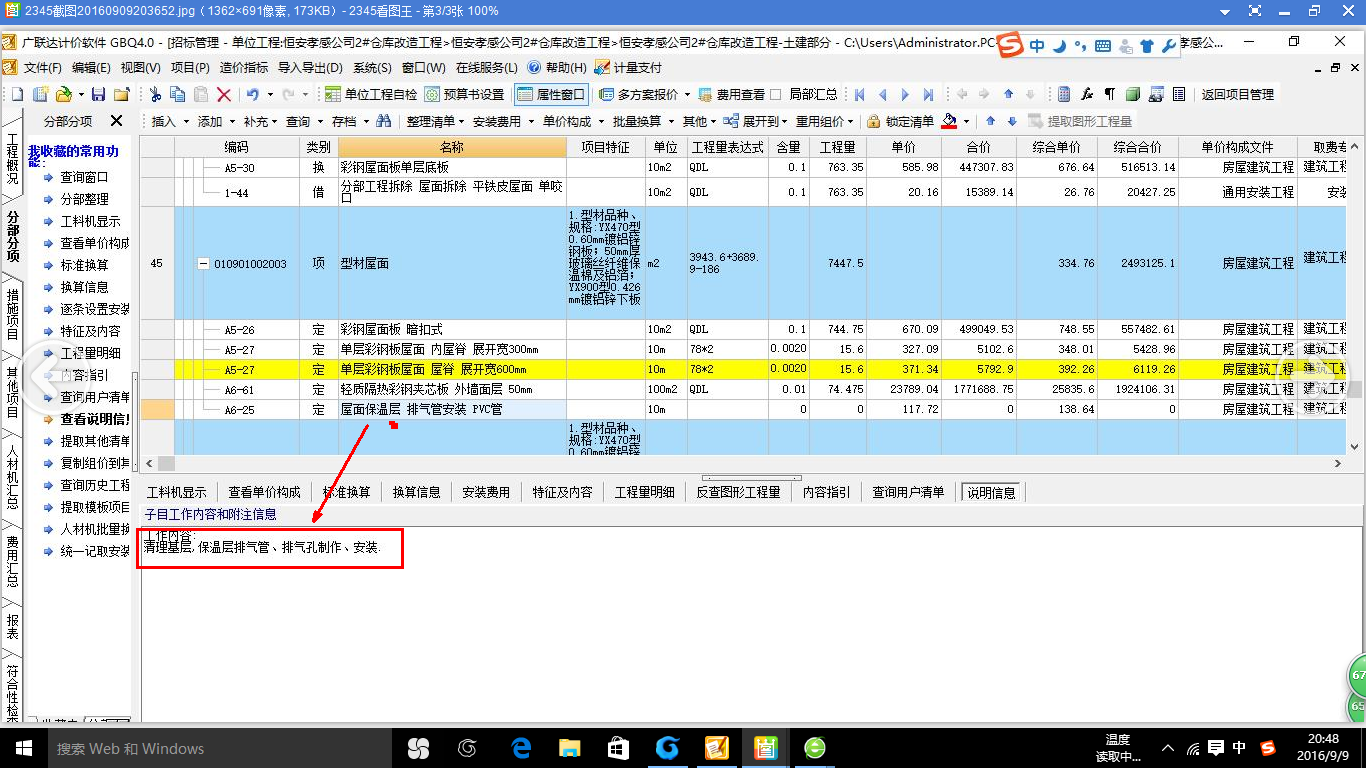The height and width of the screenshot is (768, 1366).
Task: Toggle the 属性窗口 button
Action: (551, 94)
